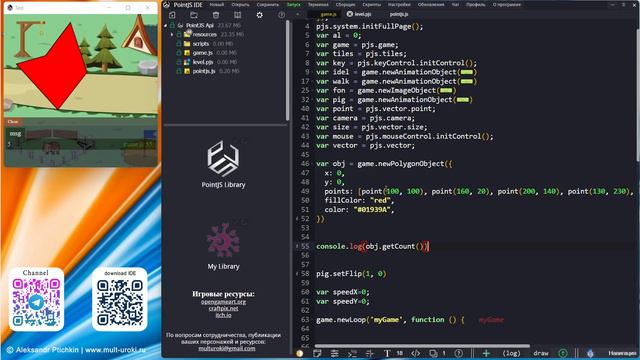
Task: Click the sliders icon in bottom bar
Action: coord(335,353)
